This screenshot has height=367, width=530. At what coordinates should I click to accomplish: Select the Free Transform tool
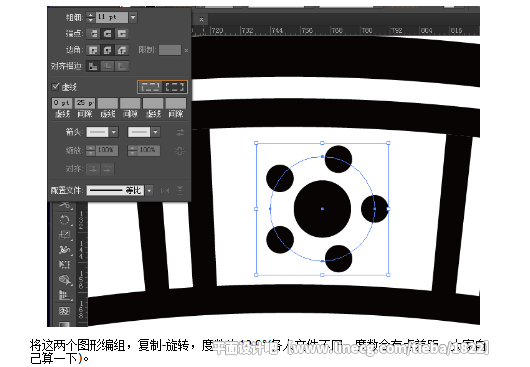click(x=64, y=264)
